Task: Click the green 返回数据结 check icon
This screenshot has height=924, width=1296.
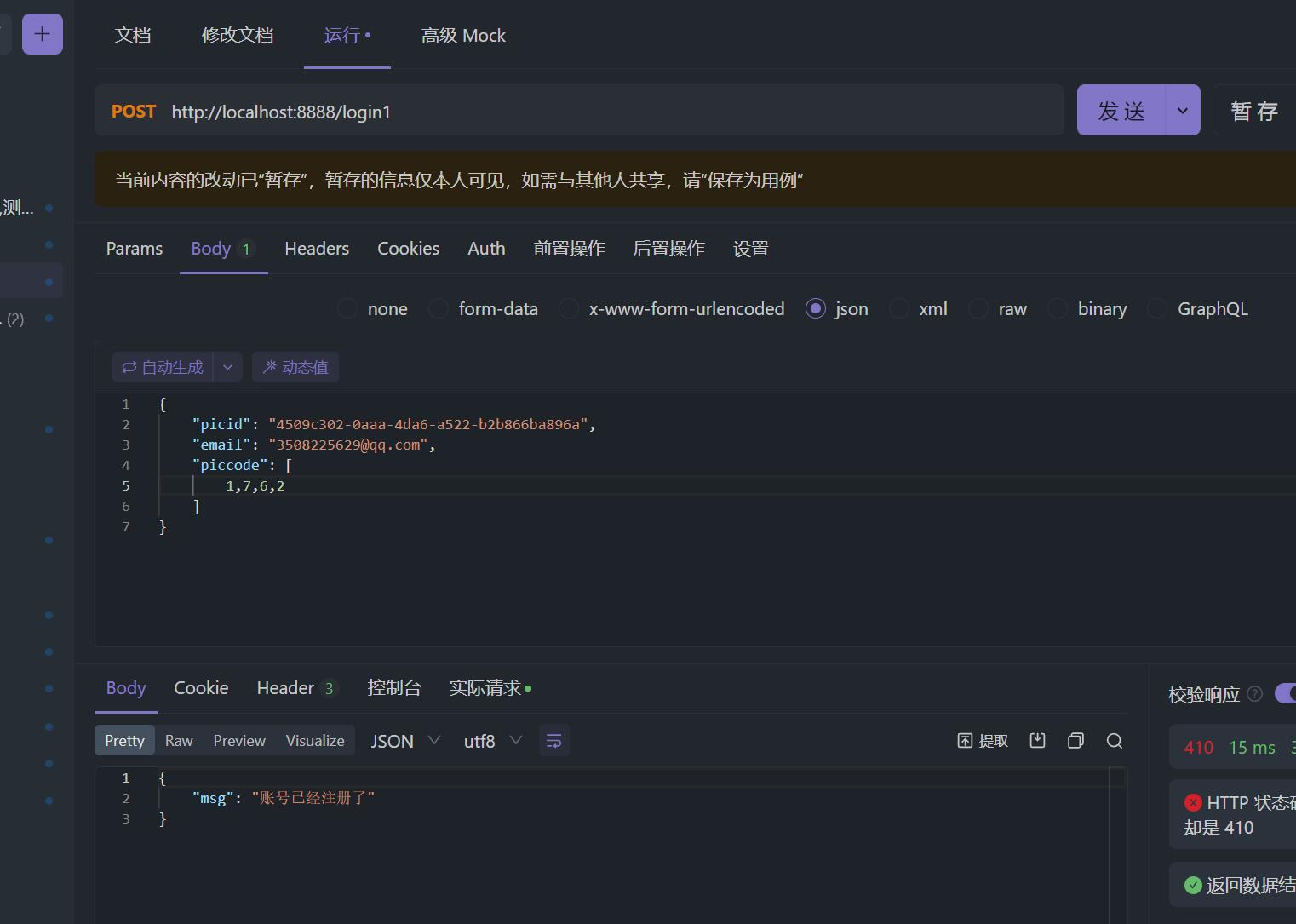Action: tap(1193, 885)
